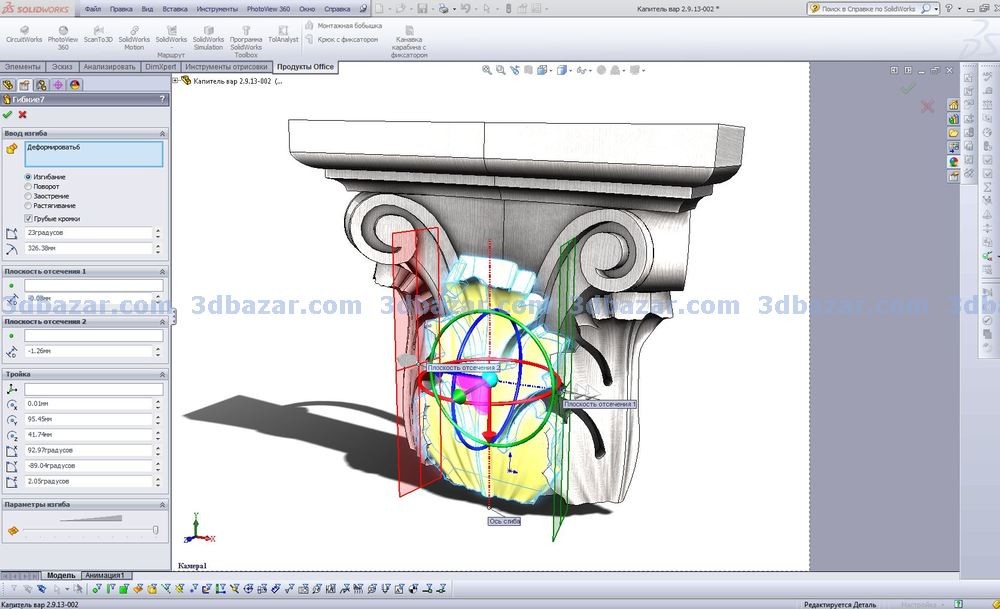This screenshot has width=1000, height=609.
Task: Collapse the Плоскость отсечения 1 section
Action: coord(162,271)
